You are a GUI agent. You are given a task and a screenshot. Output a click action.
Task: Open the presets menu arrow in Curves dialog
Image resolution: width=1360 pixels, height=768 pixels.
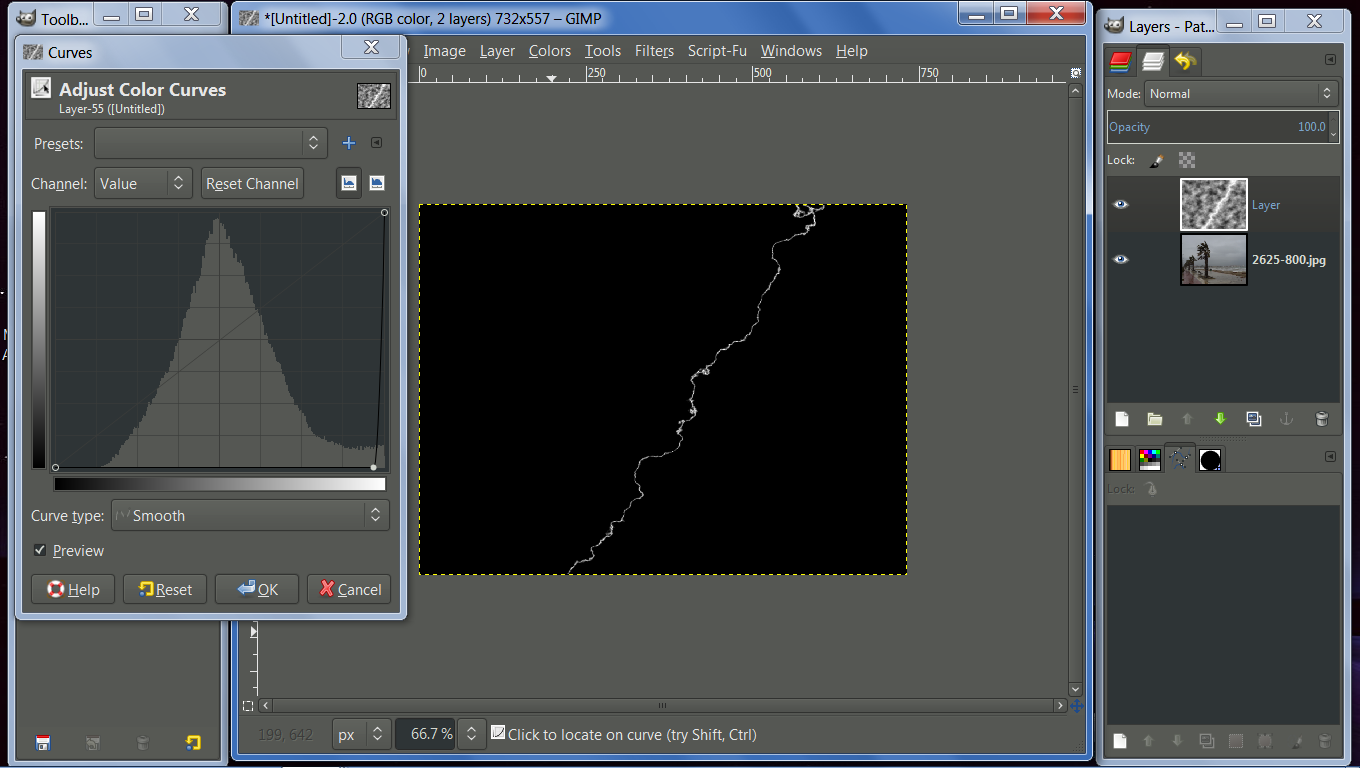coord(376,143)
